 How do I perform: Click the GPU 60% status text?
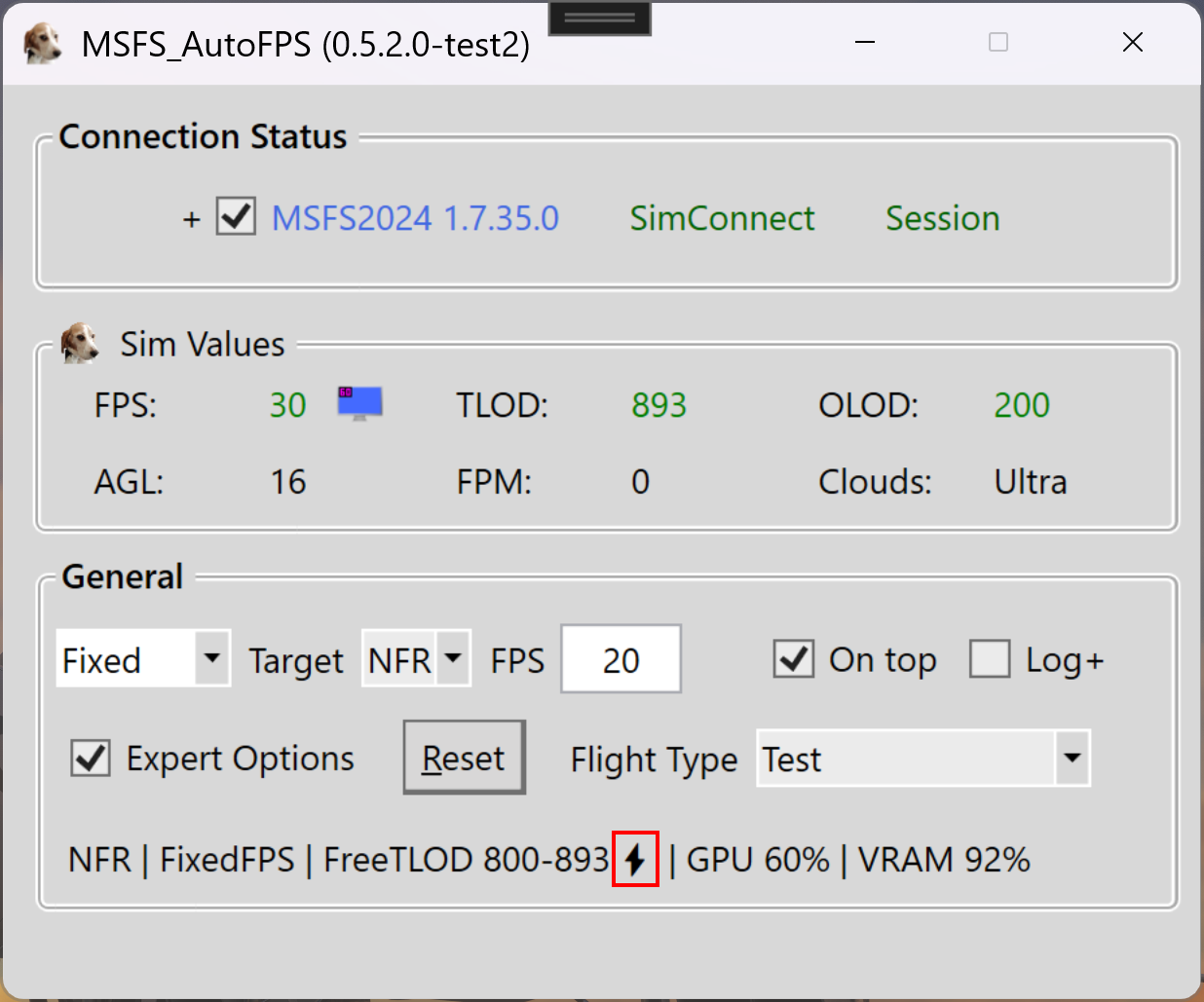point(758,860)
